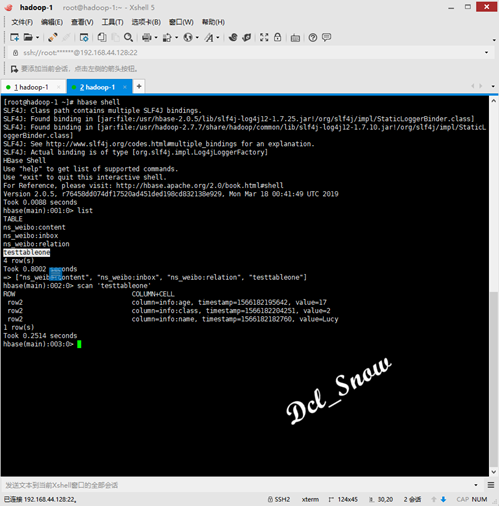Click the highlighted testtableone text
This screenshot has height=506, width=499.
point(27,252)
